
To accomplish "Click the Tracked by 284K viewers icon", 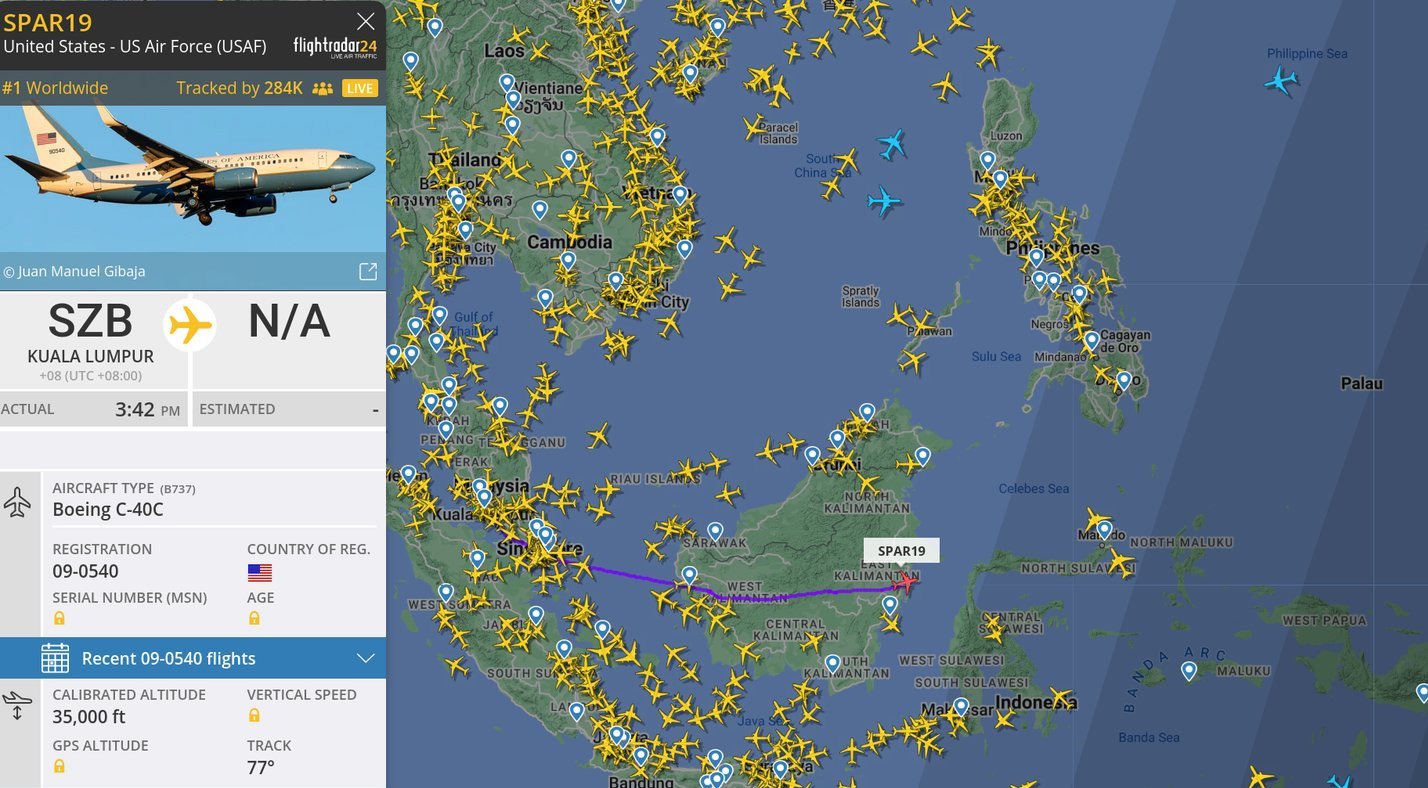I will click(x=322, y=88).
